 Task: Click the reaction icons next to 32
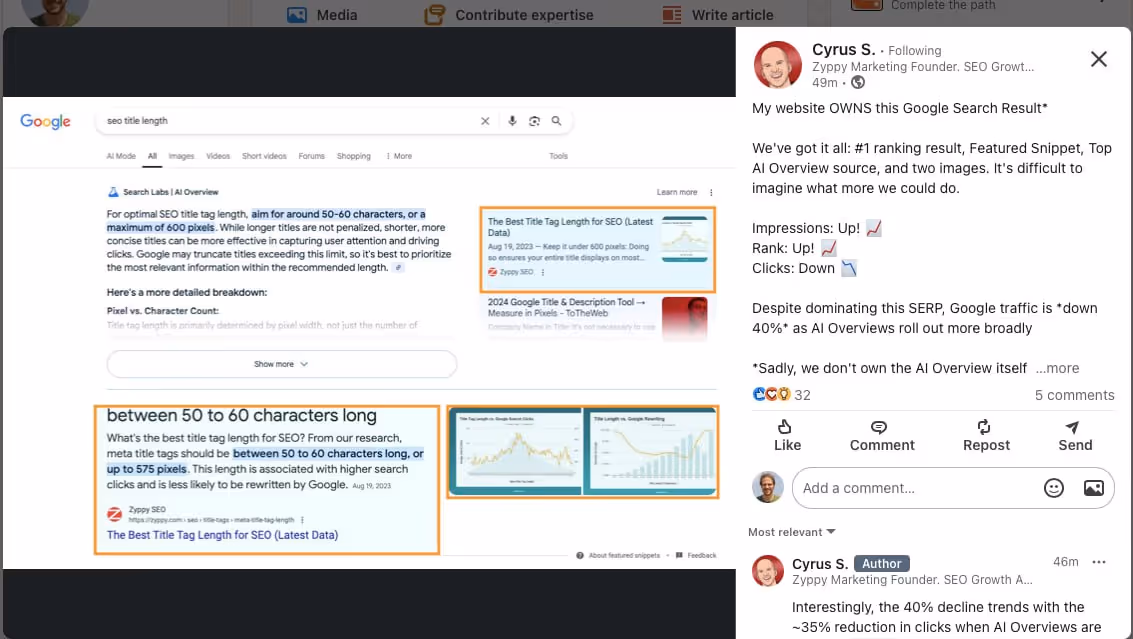771,395
